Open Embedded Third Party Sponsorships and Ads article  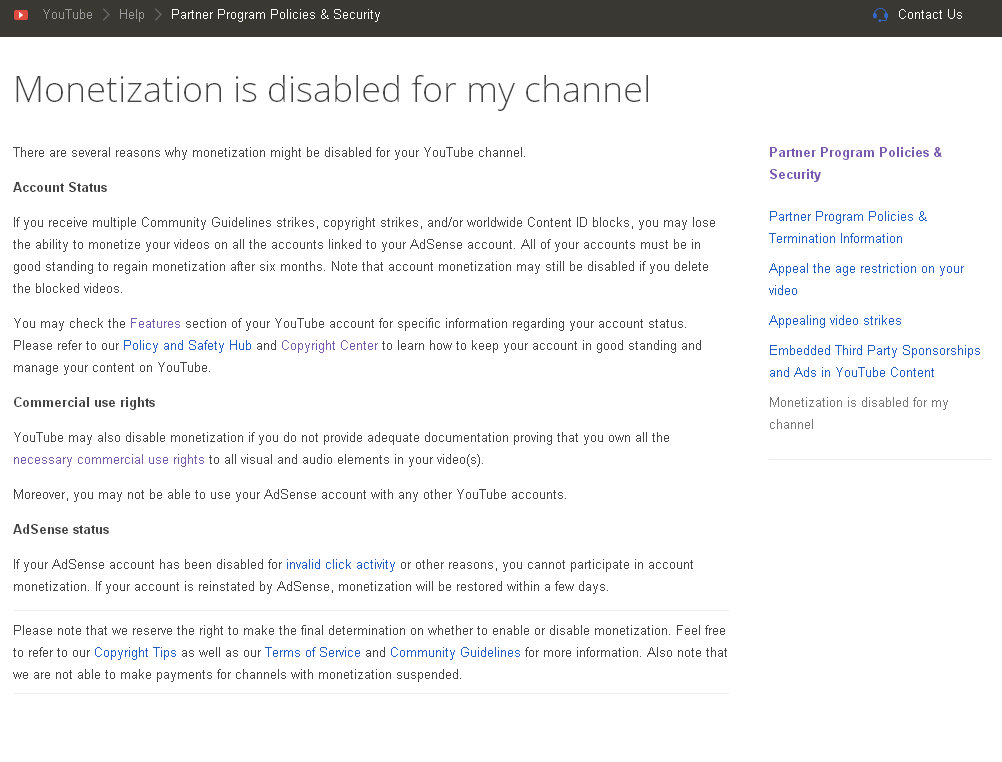click(874, 361)
